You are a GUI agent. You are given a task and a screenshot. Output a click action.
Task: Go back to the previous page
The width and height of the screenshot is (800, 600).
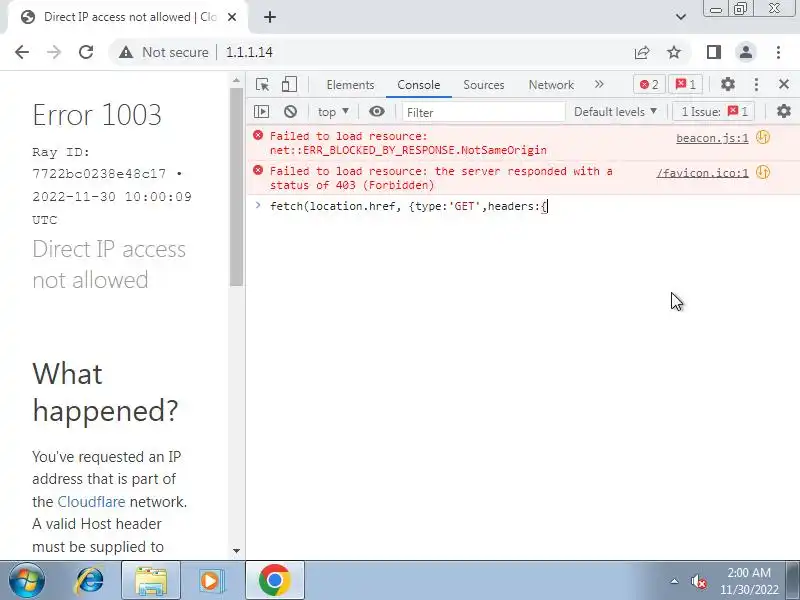(22, 52)
